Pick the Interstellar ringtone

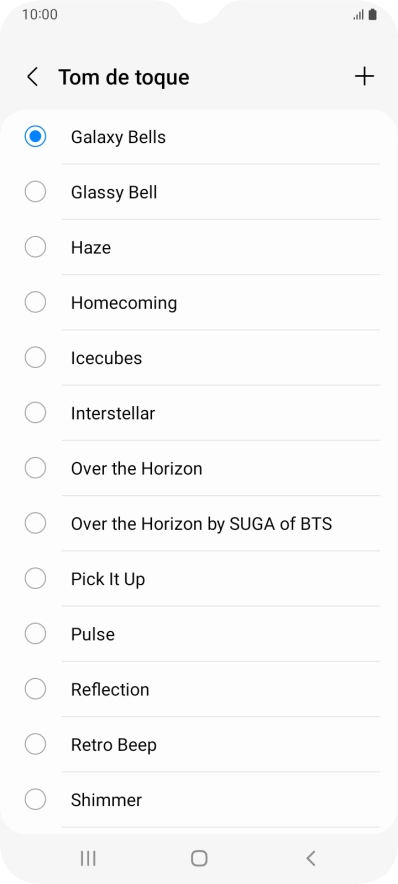pos(199,413)
